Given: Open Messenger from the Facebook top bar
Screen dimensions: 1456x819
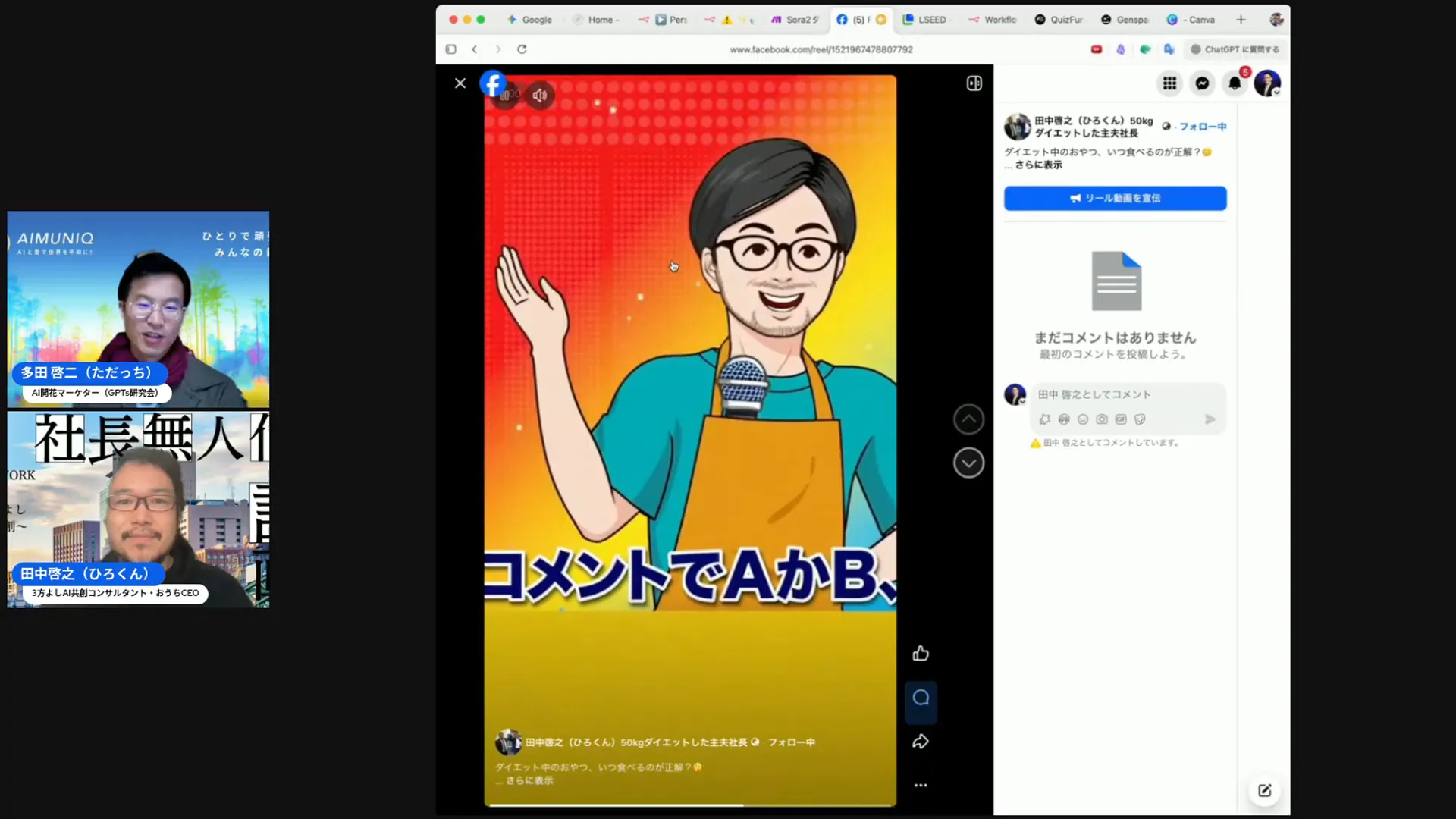Looking at the screenshot, I should click(x=1203, y=83).
